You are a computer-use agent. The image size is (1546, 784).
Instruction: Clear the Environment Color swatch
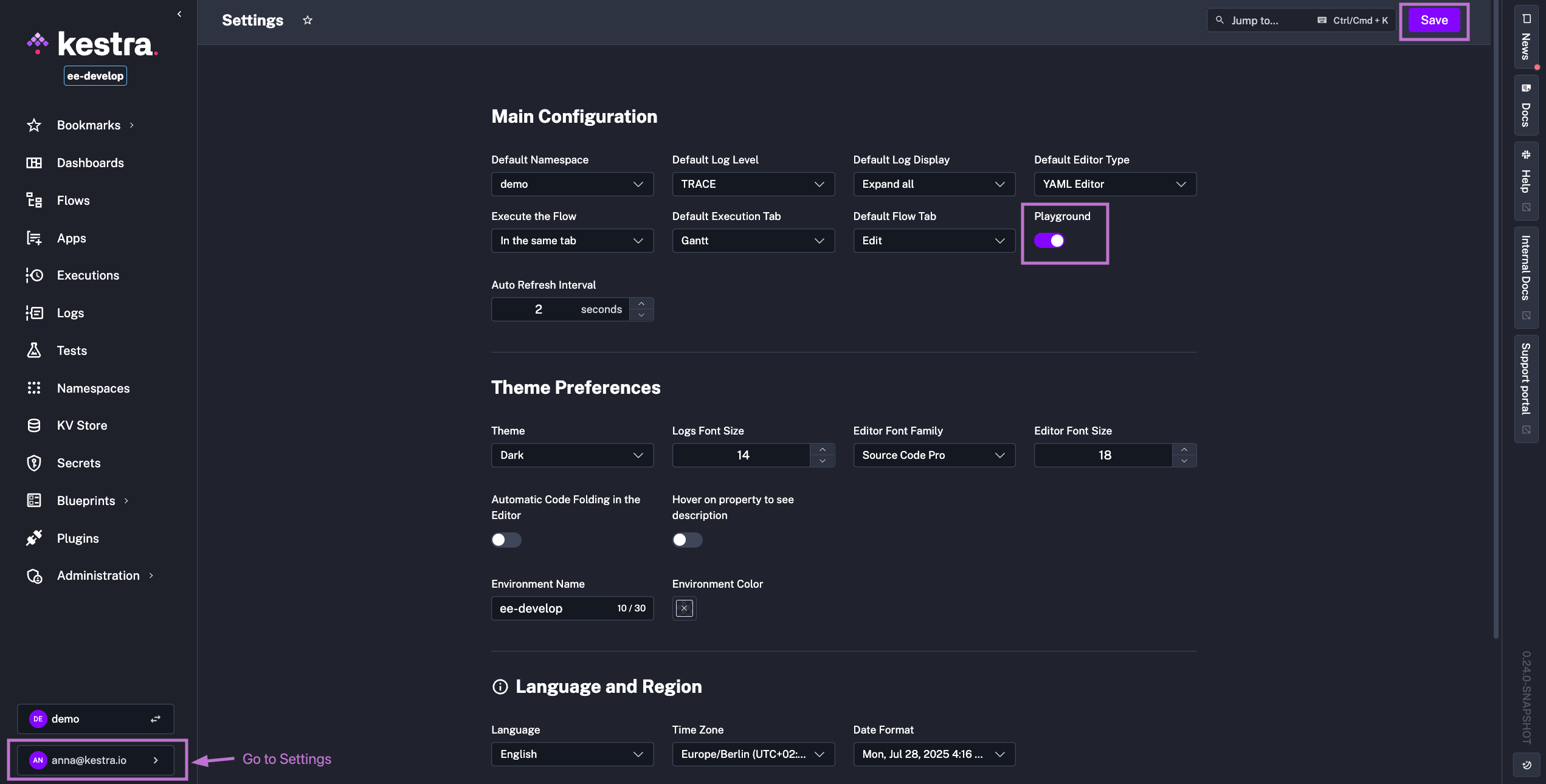pos(684,608)
